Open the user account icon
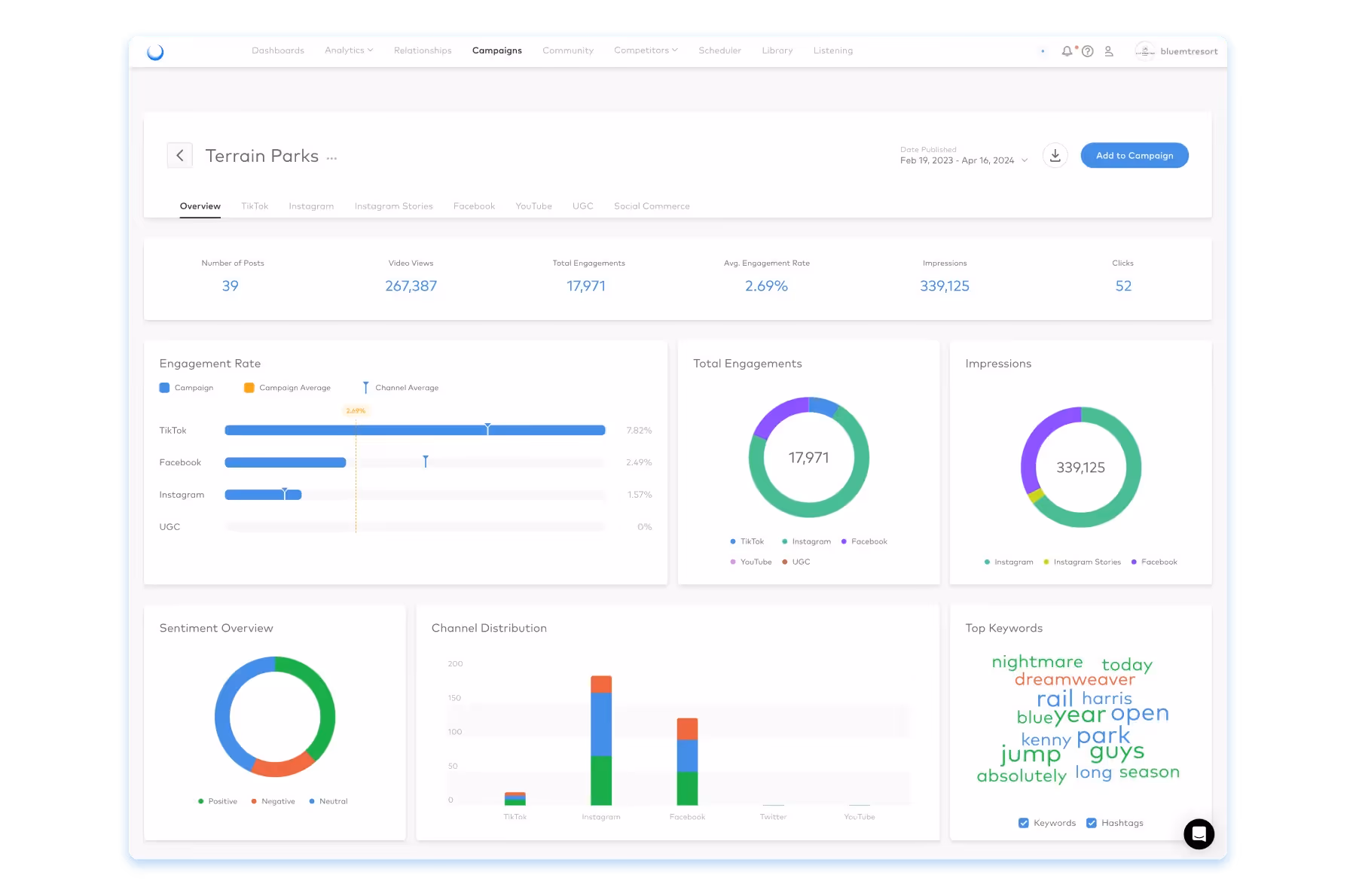Screen dimensions: 1356x896 pyautogui.click(x=1108, y=51)
